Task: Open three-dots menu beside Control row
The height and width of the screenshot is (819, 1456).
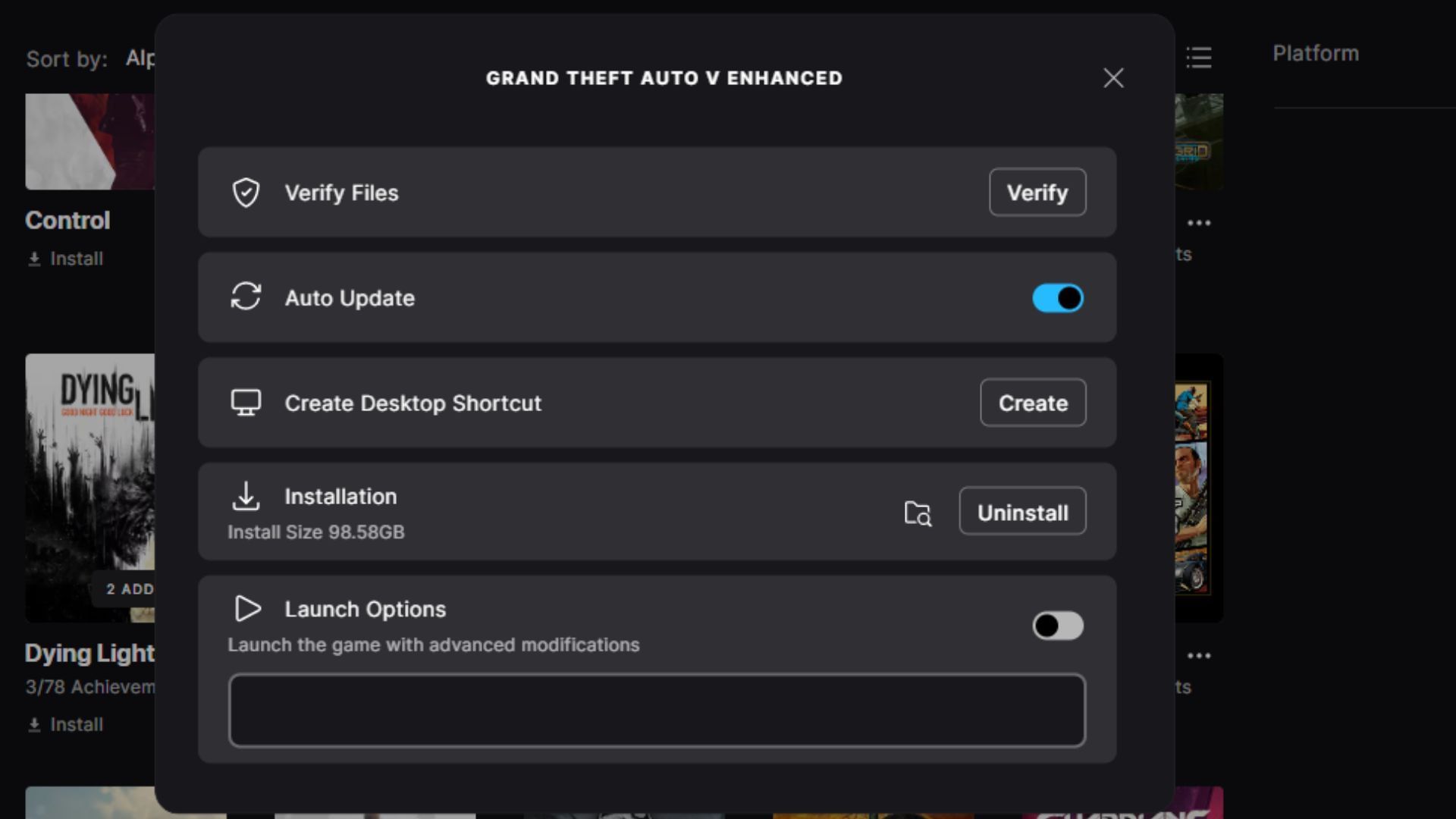Action: [x=1199, y=223]
